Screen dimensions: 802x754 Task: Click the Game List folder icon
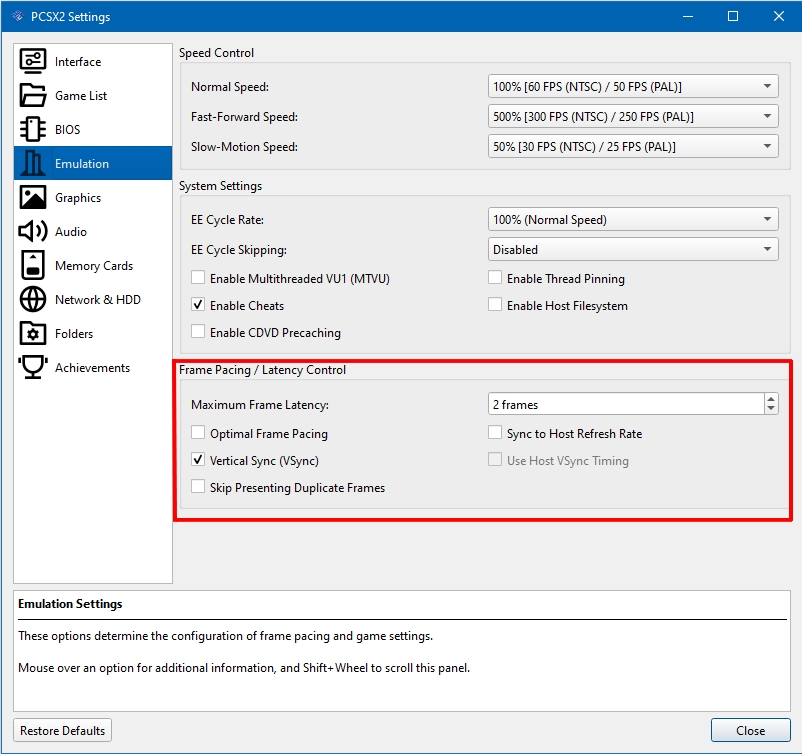[33, 95]
